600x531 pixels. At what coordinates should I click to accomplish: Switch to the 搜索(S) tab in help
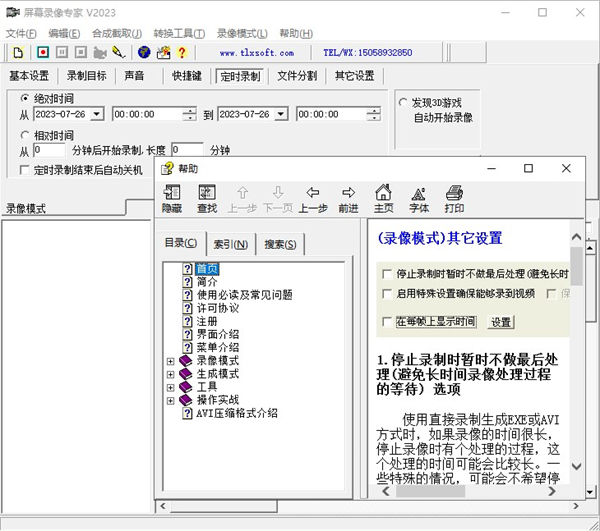coord(279,245)
